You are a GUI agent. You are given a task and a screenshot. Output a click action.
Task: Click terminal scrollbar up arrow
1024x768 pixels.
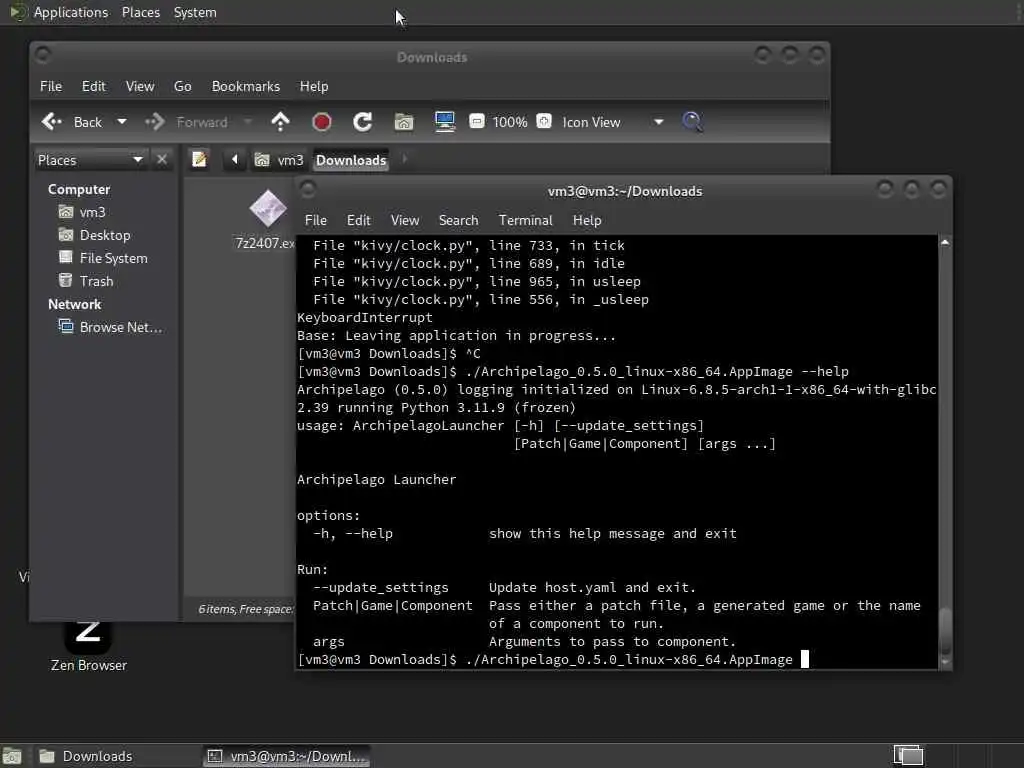pos(944,242)
